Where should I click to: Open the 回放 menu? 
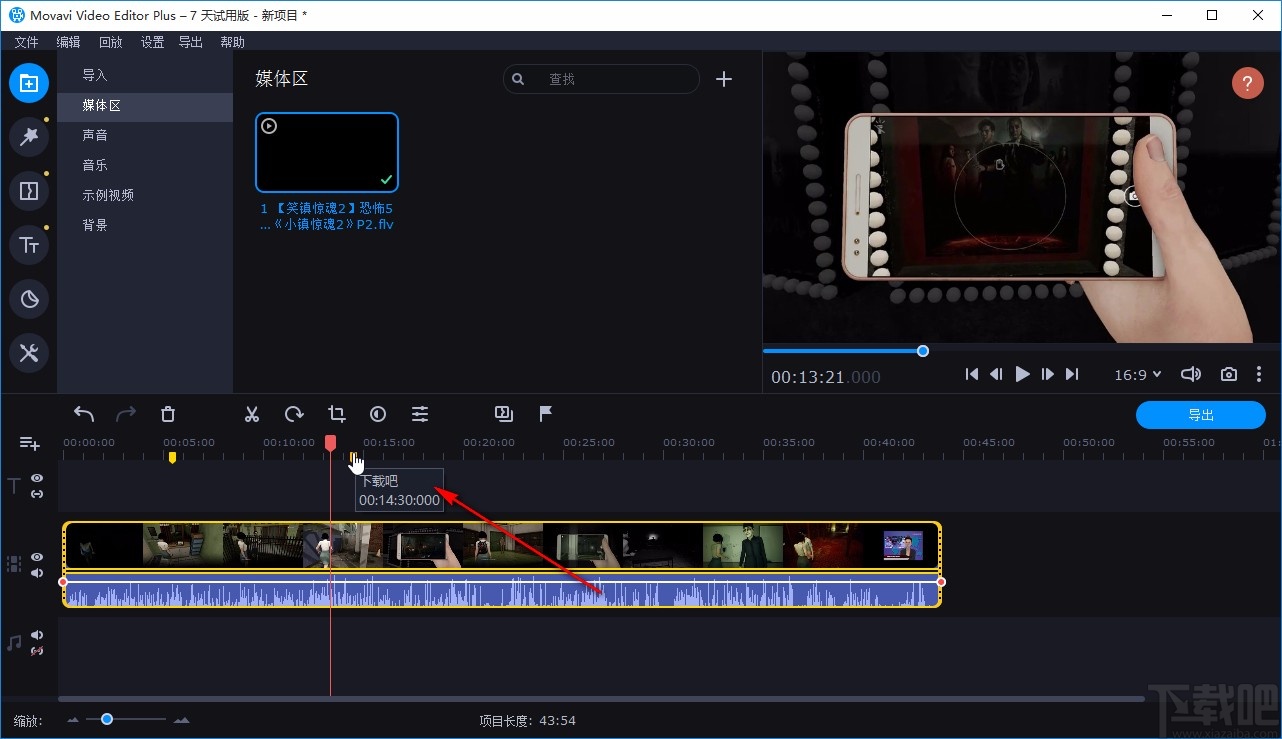[110, 42]
